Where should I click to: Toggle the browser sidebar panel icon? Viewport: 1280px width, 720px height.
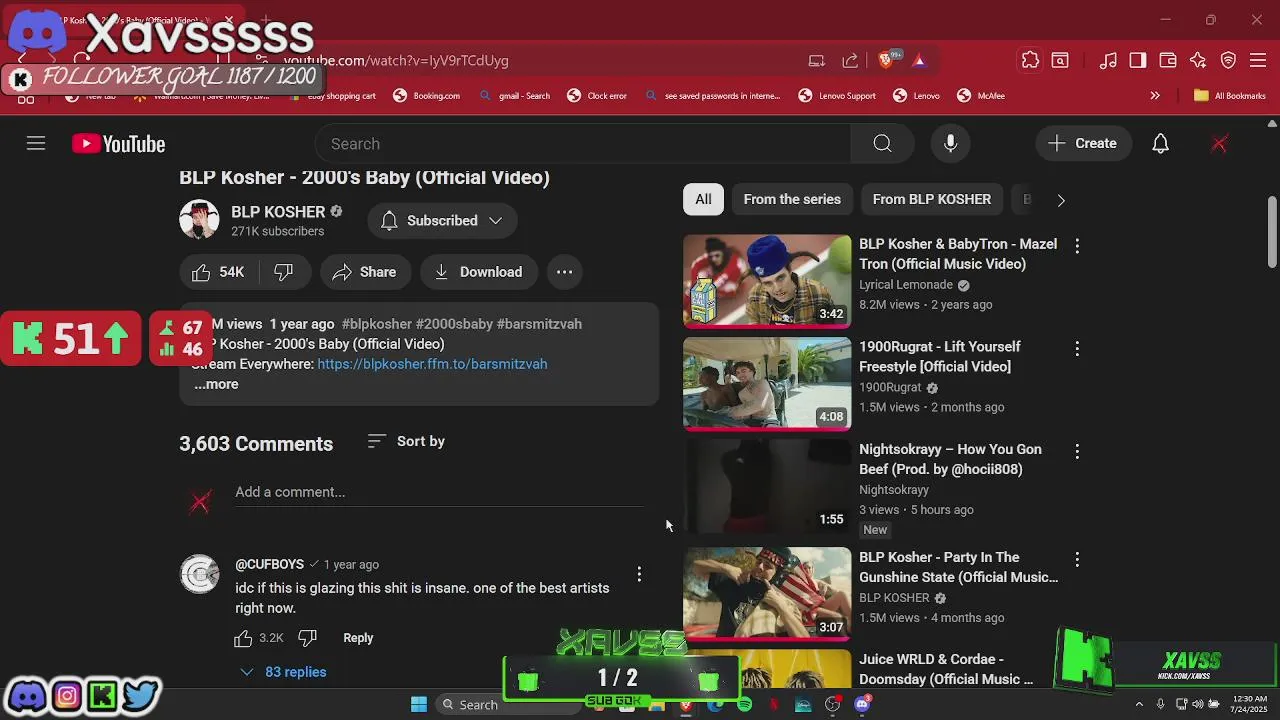1138,60
